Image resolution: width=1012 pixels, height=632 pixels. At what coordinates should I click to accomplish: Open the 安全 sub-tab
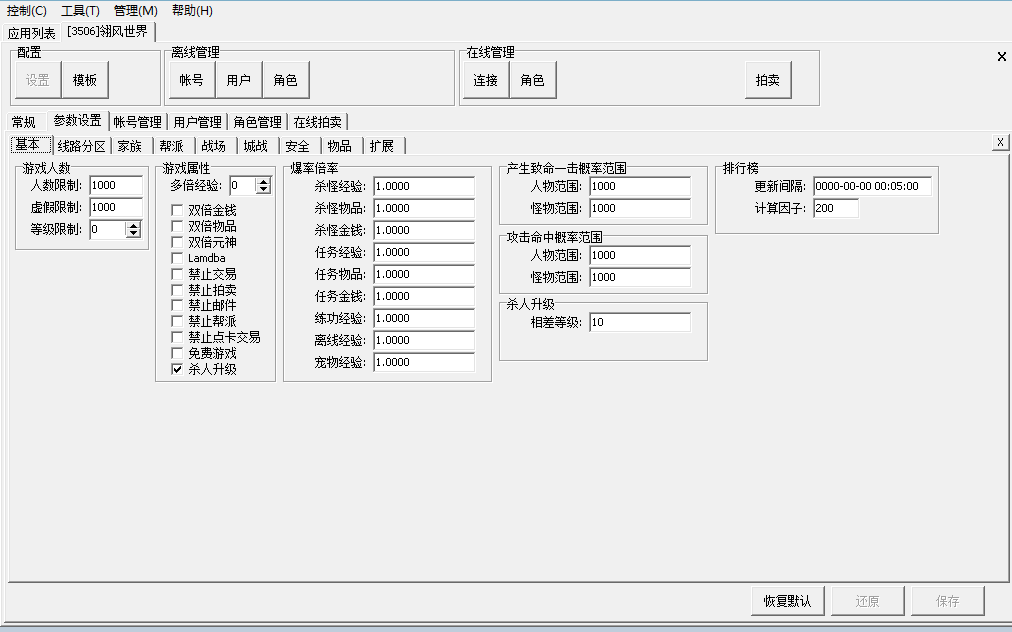click(298, 146)
